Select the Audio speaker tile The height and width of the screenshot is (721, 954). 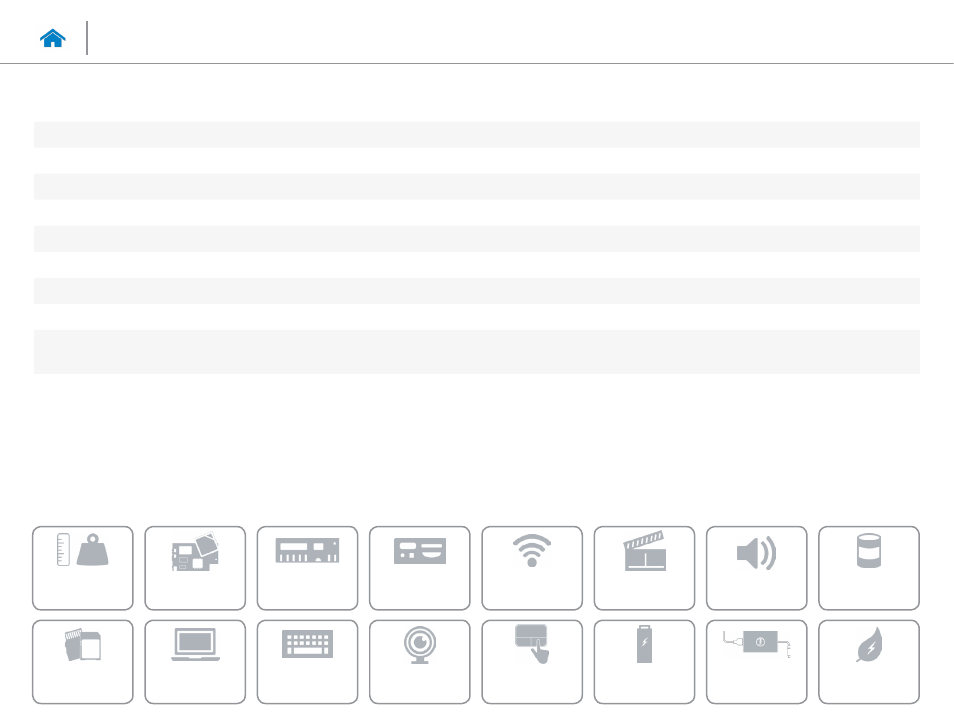click(x=756, y=568)
